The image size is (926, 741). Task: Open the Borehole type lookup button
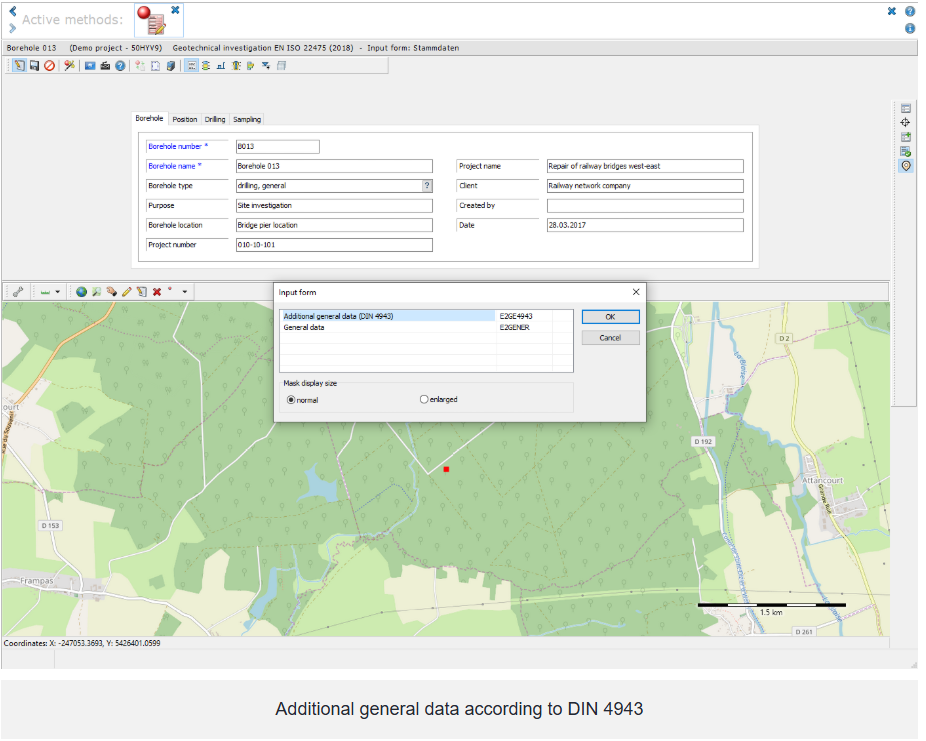tap(427, 186)
